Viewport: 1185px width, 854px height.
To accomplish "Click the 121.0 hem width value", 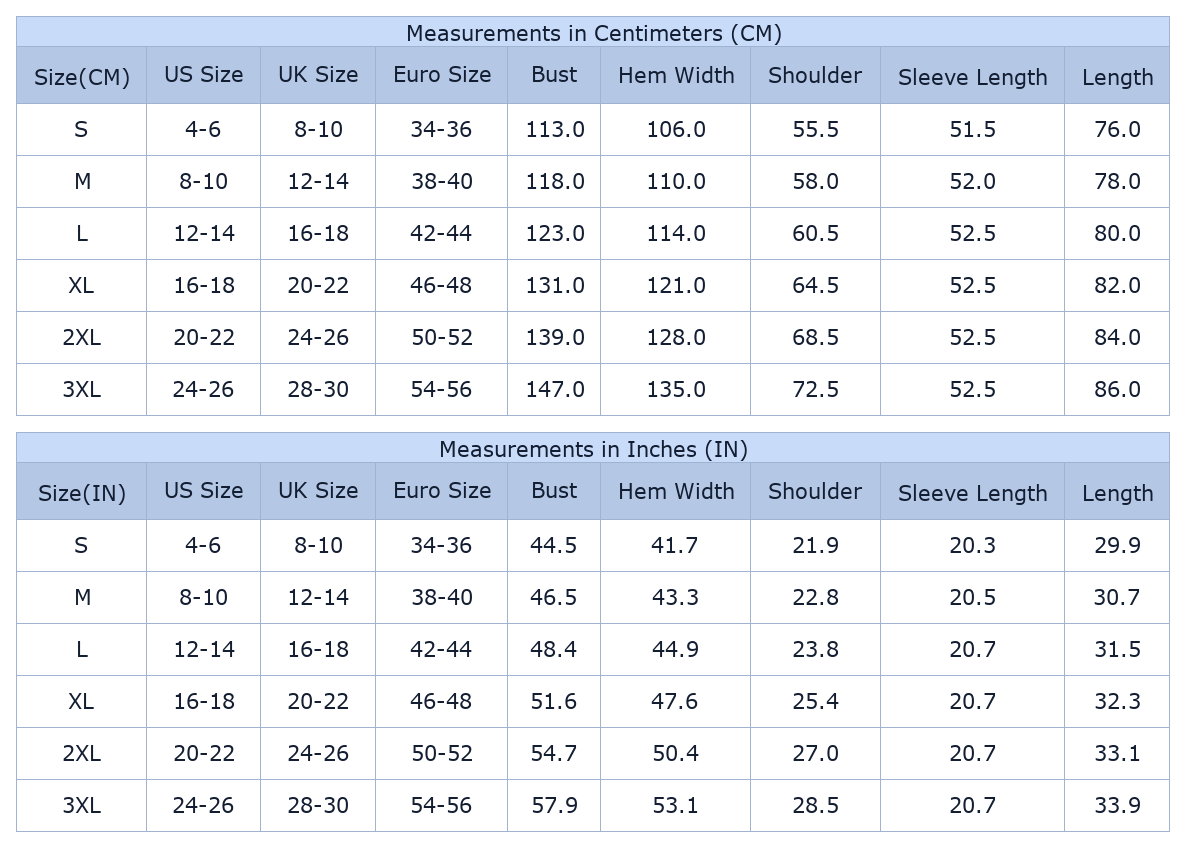I will coord(676,285).
